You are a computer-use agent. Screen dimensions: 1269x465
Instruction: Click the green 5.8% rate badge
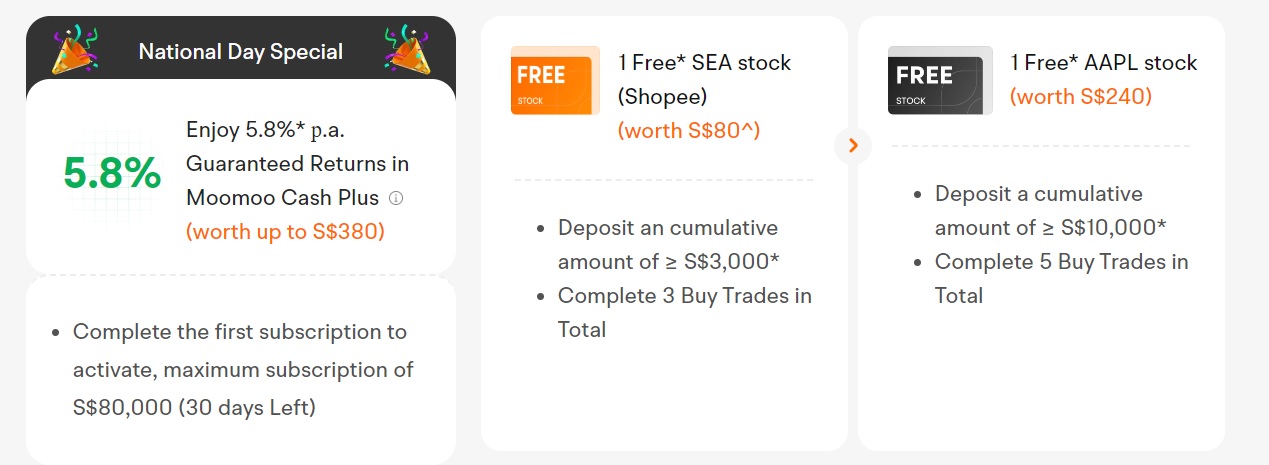(x=112, y=175)
